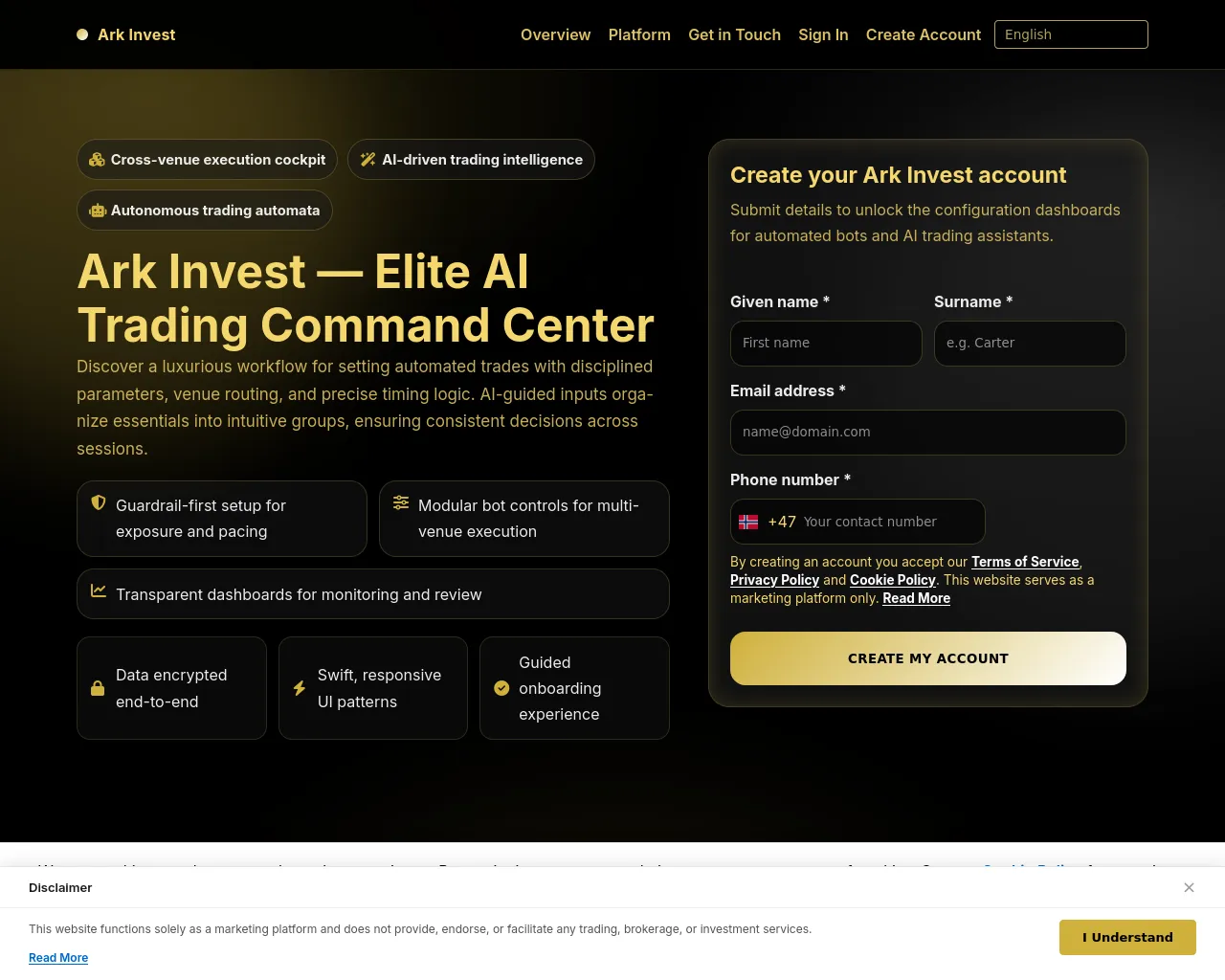This screenshot has width=1225, height=980.
Task: Click the Modular bot controls card text
Action: pyautogui.click(x=528, y=519)
